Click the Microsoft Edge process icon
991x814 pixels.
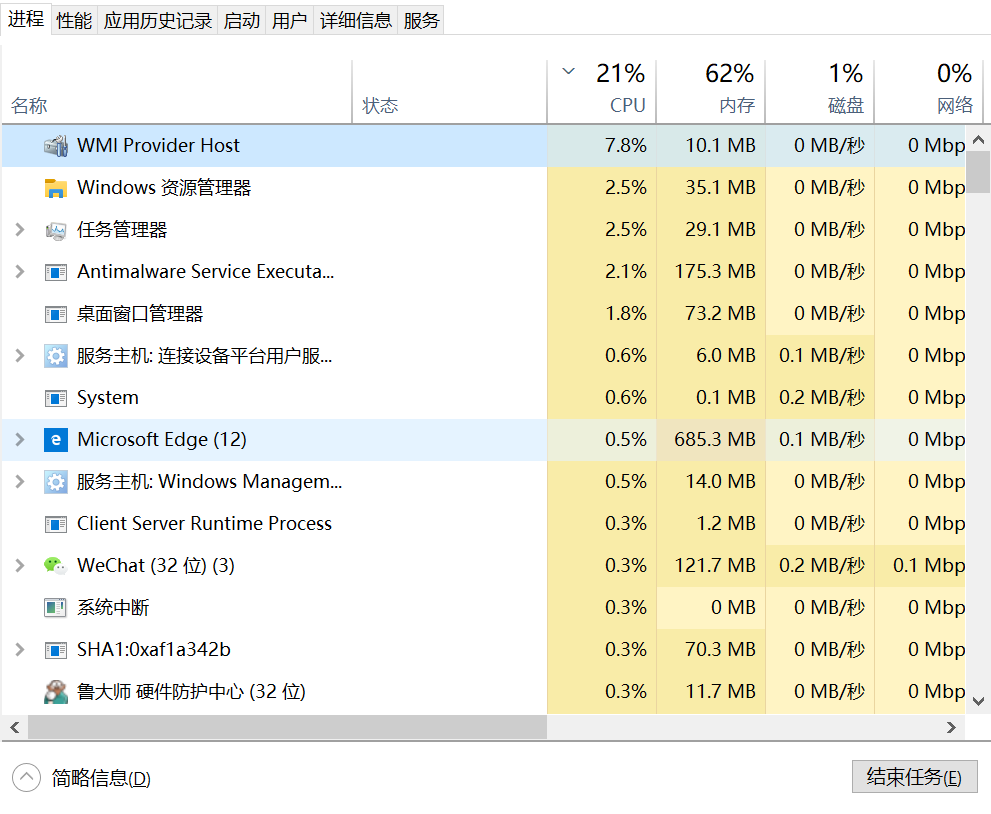[x=55, y=440]
